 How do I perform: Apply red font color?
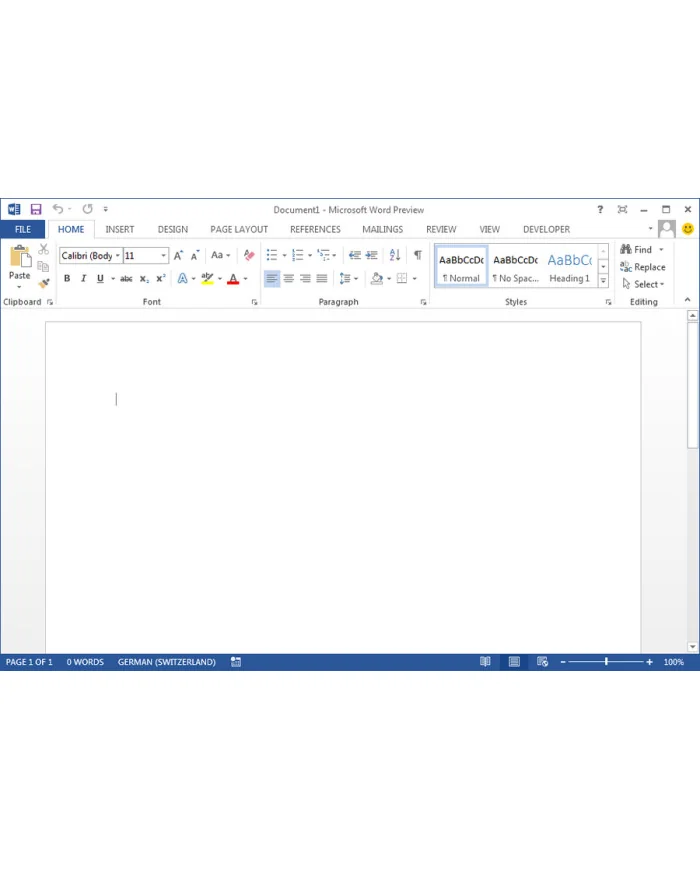(233, 279)
